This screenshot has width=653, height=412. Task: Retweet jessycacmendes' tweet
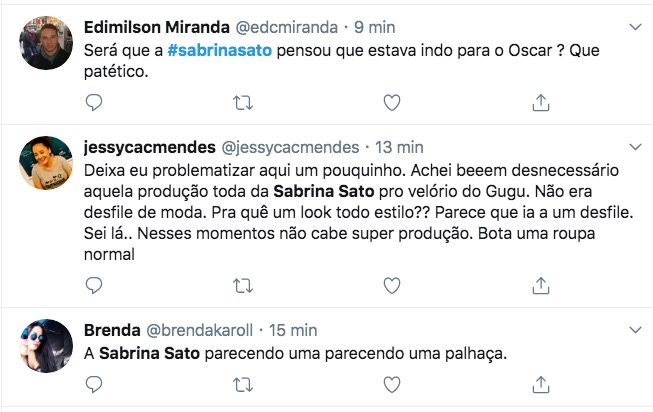tap(242, 286)
